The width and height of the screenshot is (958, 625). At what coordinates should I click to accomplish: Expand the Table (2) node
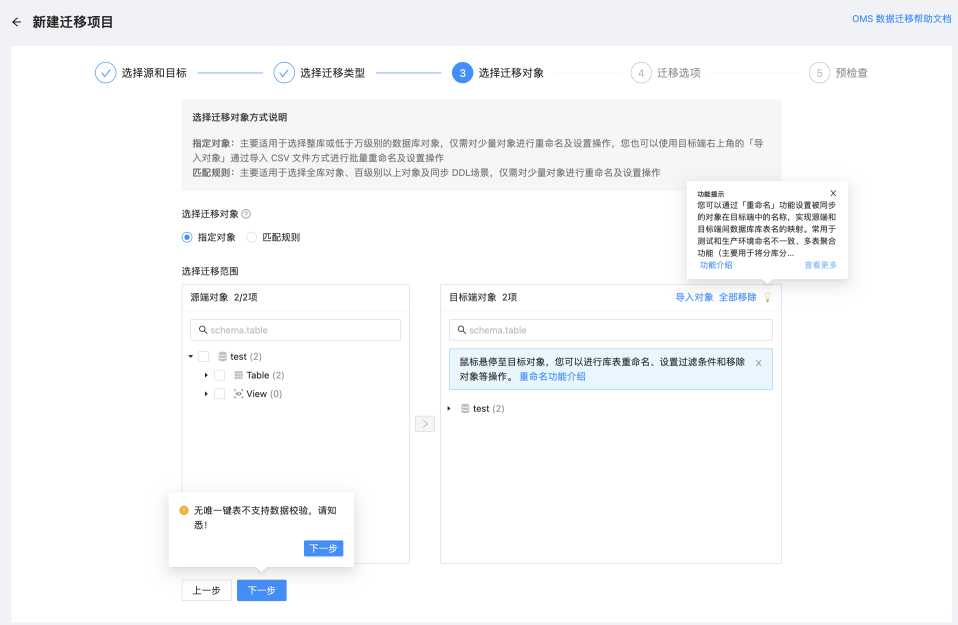coord(206,375)
